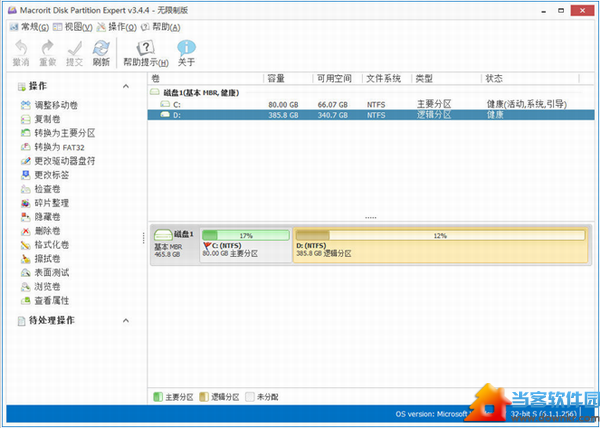This screenshot has height=428, width=600.
Task: Click the 66.07 GB free space cell
Action: coord(333,105)
